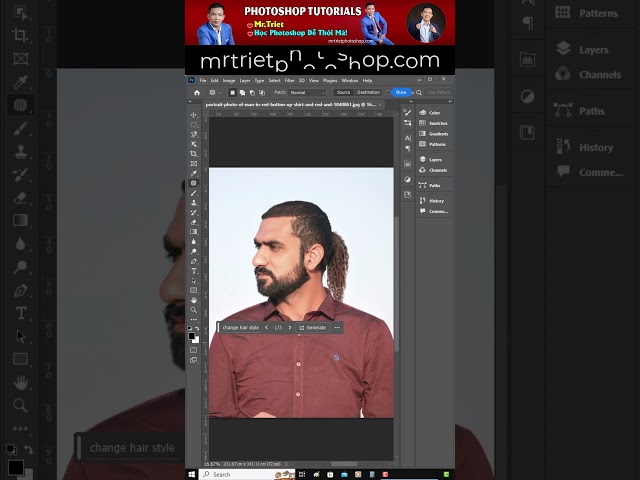Open the tool preset picker arrow
This screenshot has height=480, width=640.
click(220, 93)
